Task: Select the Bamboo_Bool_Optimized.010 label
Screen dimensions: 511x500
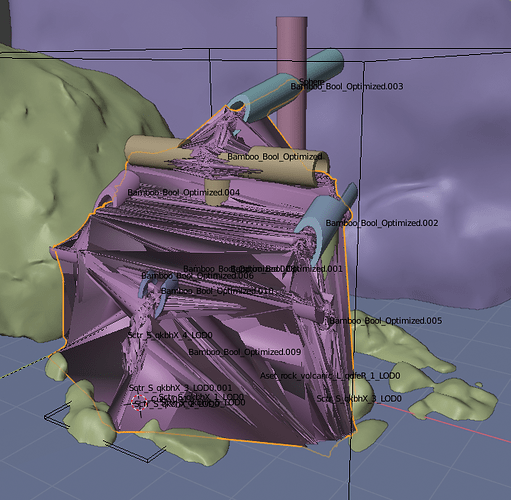Action: coord(217,291)
